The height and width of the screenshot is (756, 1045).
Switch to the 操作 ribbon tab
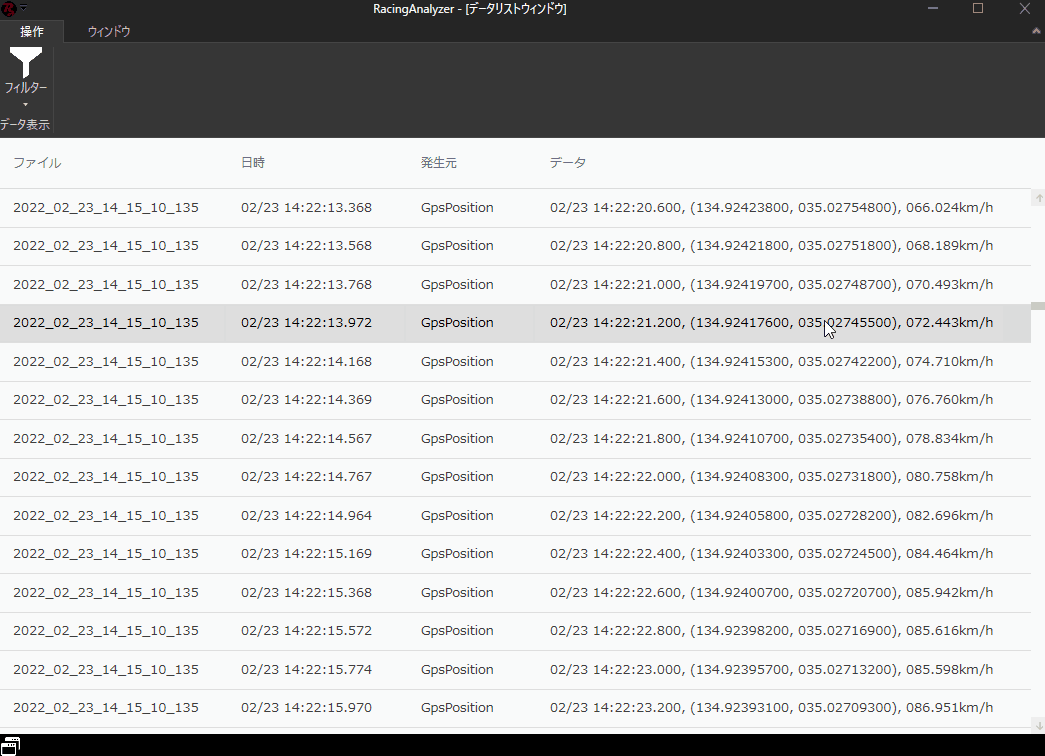tap(32, 31)
